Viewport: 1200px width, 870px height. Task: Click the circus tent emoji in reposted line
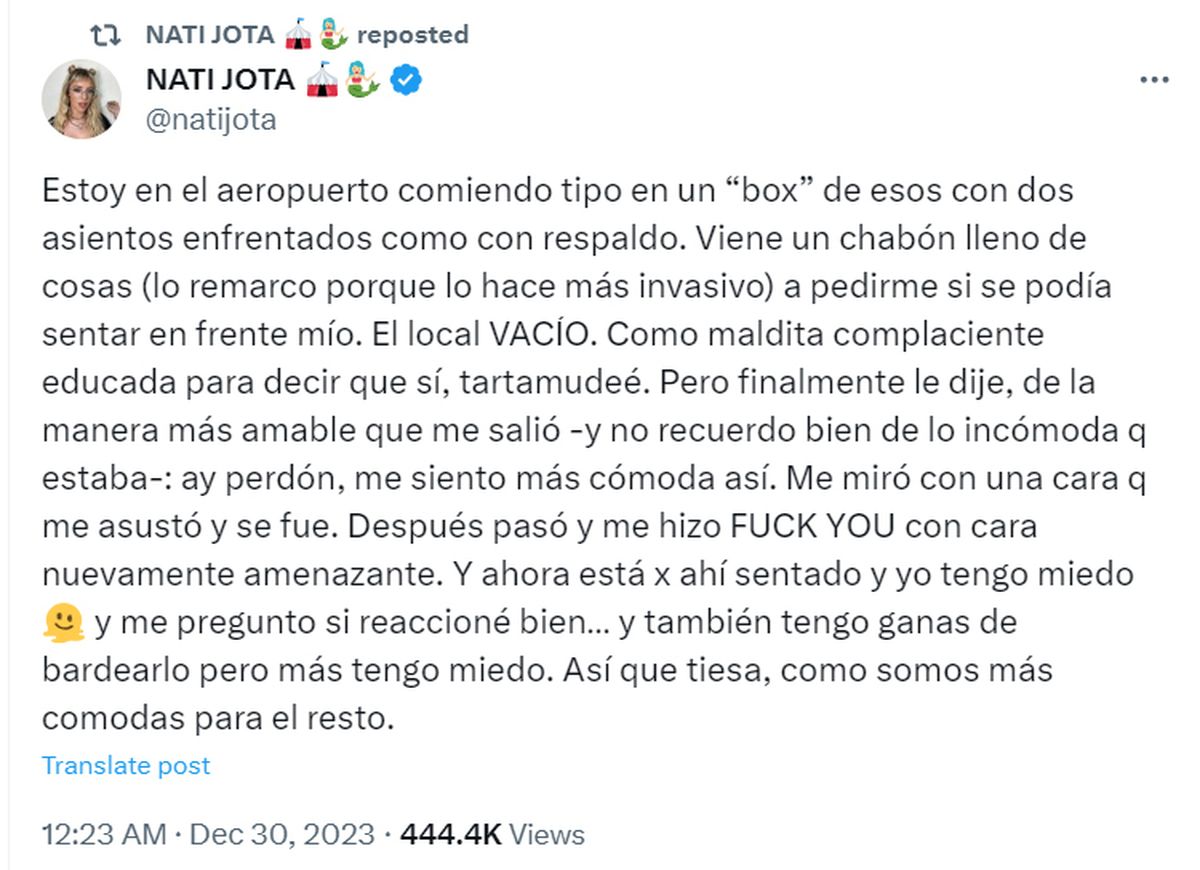[298, 35]
